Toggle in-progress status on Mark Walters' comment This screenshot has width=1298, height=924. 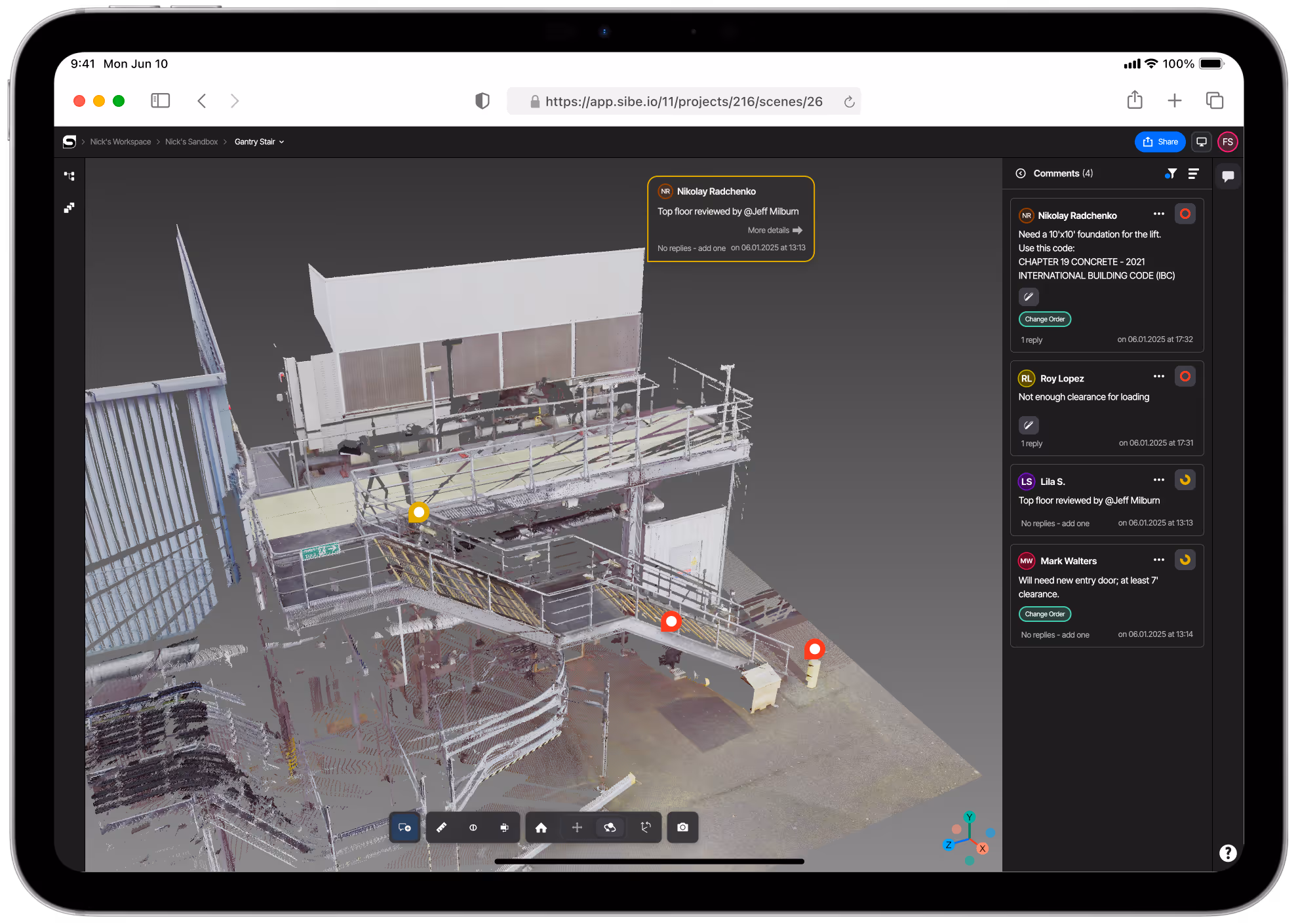click(1185, 560)
